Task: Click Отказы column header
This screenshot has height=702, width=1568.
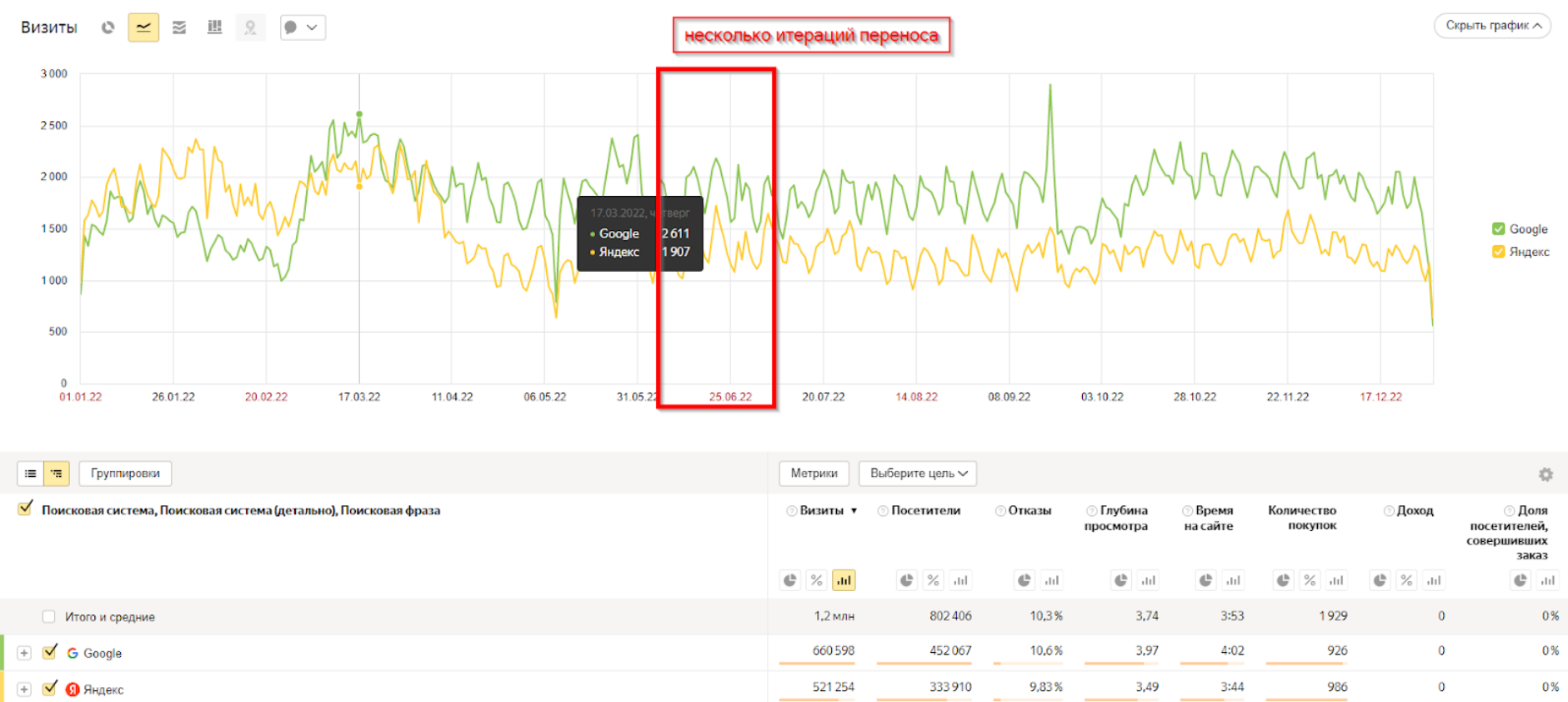Action: 1029,510
